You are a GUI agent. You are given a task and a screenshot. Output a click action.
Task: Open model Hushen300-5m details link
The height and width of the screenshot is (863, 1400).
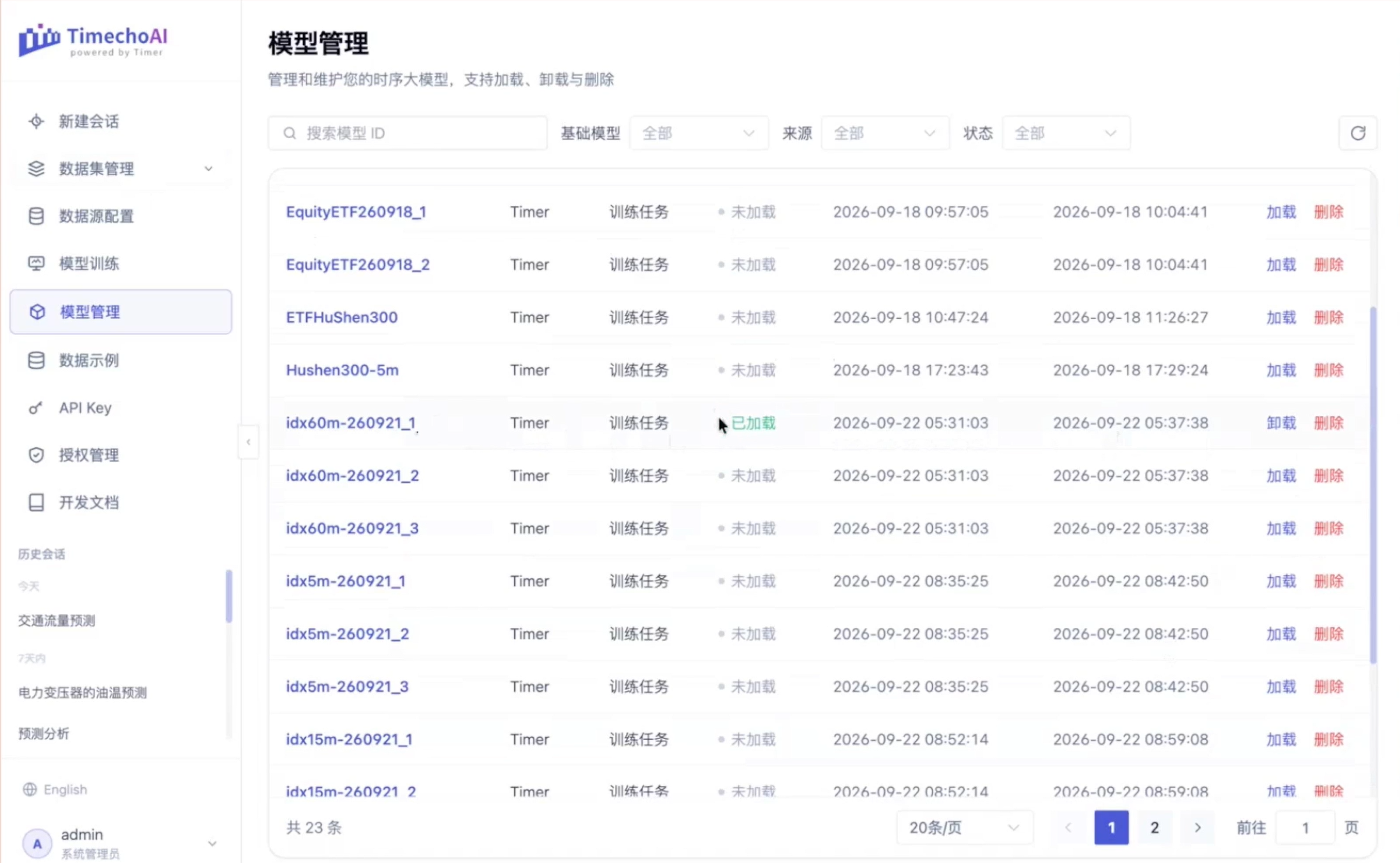tap(343, 370)
